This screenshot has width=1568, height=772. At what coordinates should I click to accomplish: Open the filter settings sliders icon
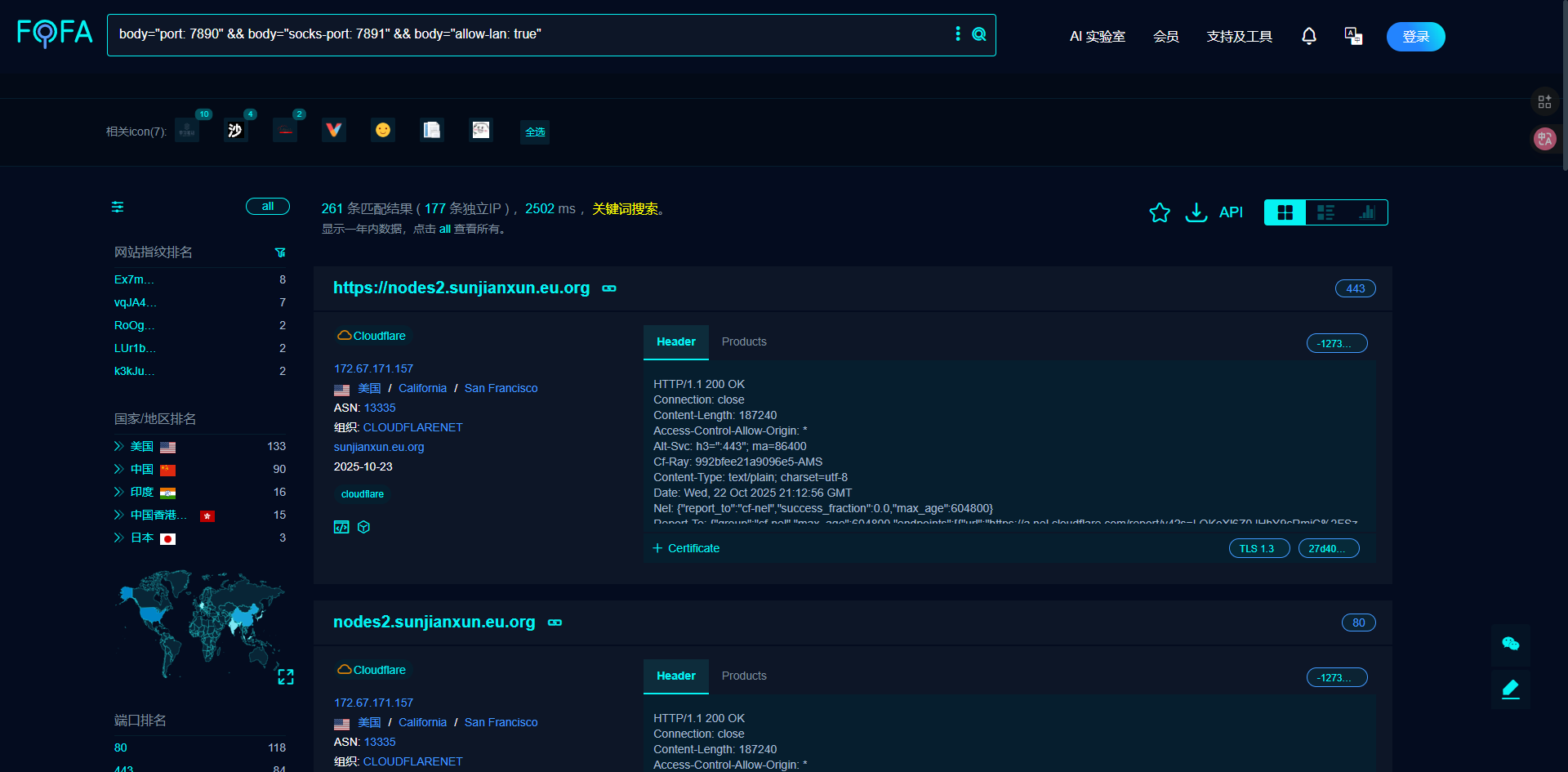(118, 207)
